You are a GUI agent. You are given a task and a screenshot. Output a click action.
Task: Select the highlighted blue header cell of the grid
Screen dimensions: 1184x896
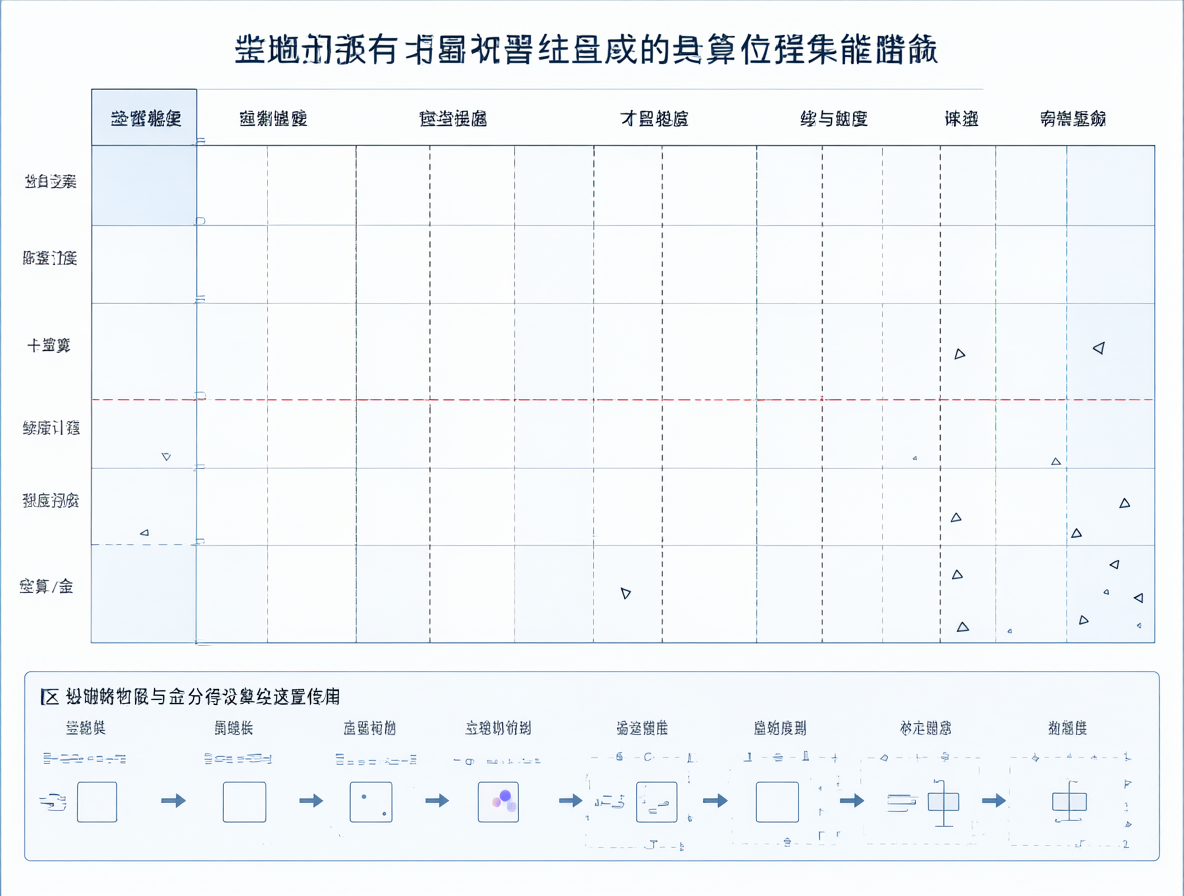(x=144, y=118)
